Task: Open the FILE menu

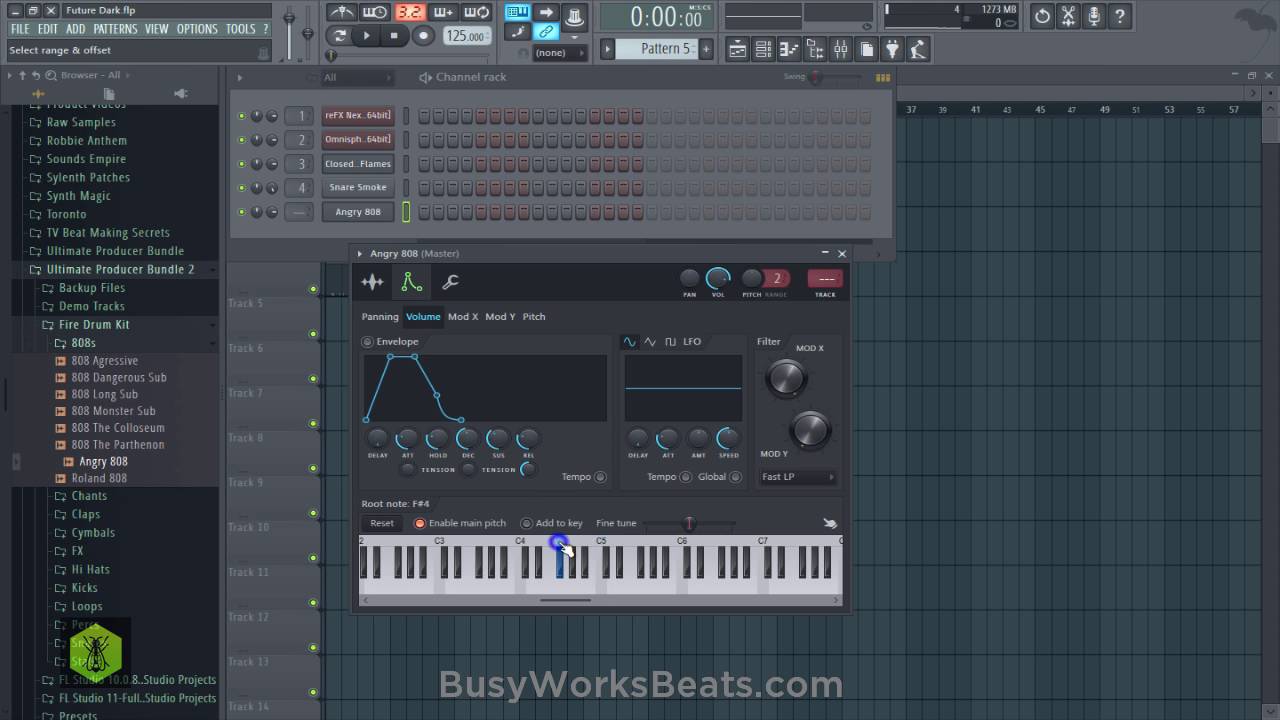Action: [x=20, y=29]
